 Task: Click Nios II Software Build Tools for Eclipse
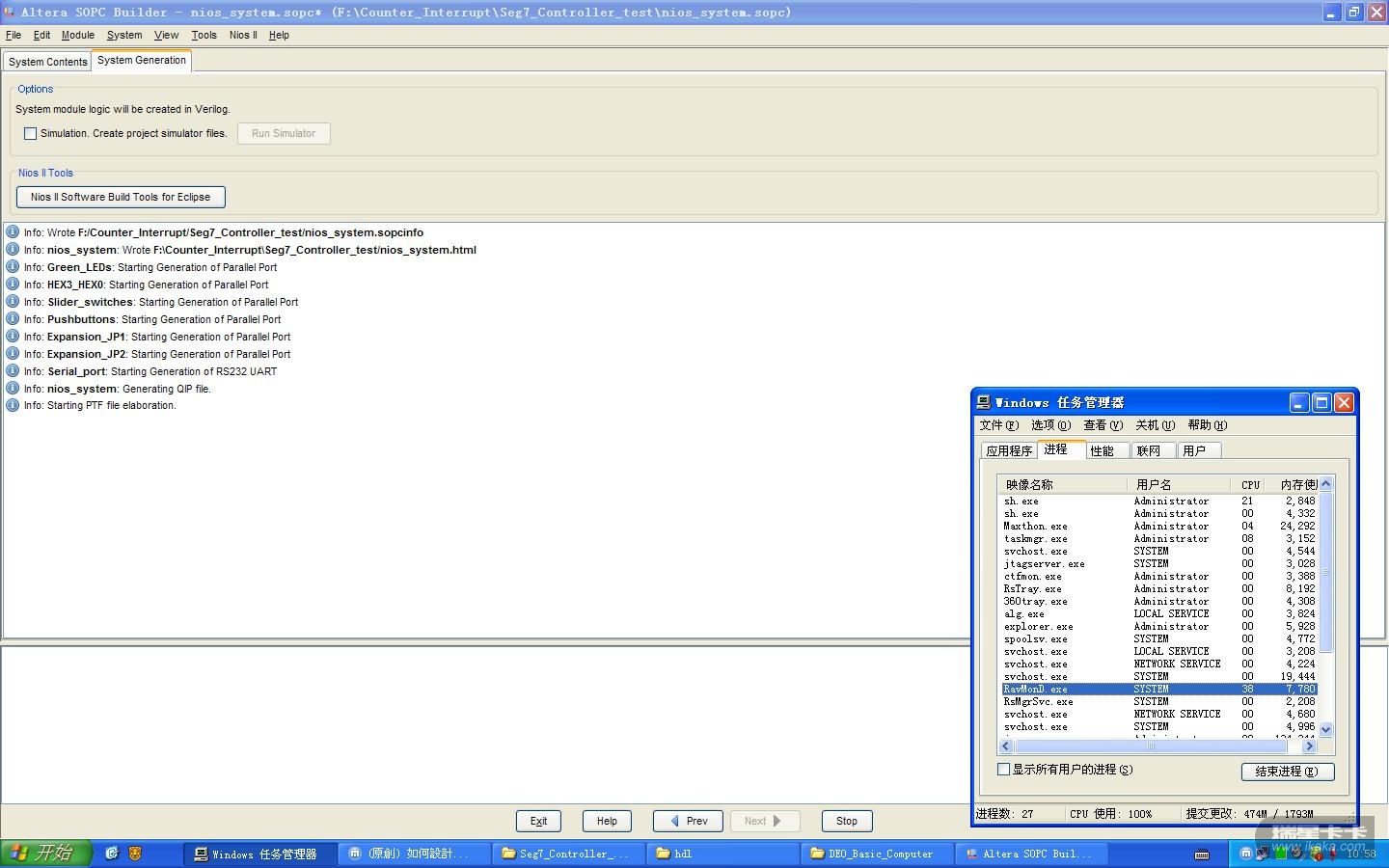(x=121, y=197)
